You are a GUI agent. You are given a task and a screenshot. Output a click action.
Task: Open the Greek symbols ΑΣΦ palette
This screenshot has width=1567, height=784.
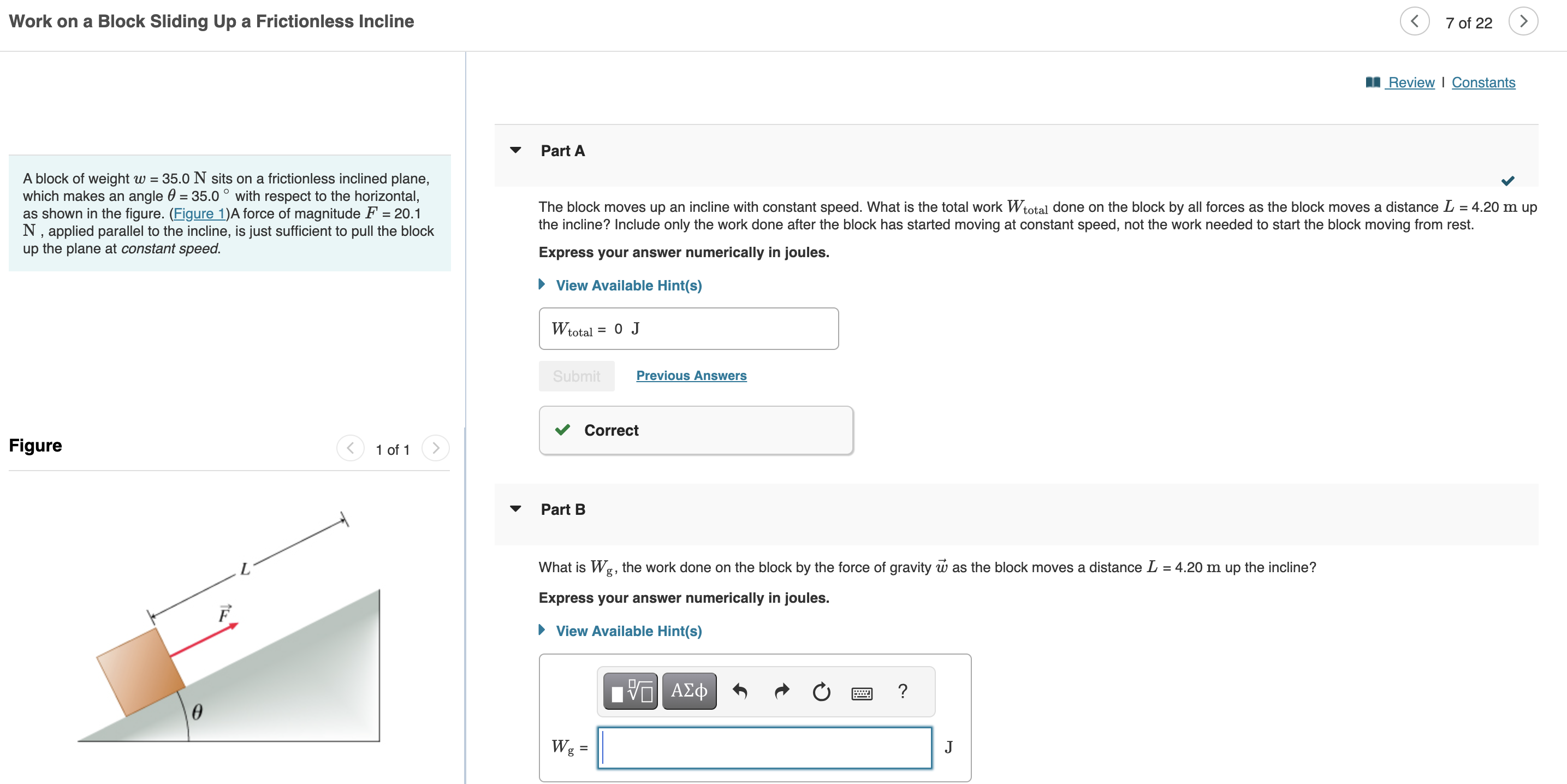tap(688, 692)
